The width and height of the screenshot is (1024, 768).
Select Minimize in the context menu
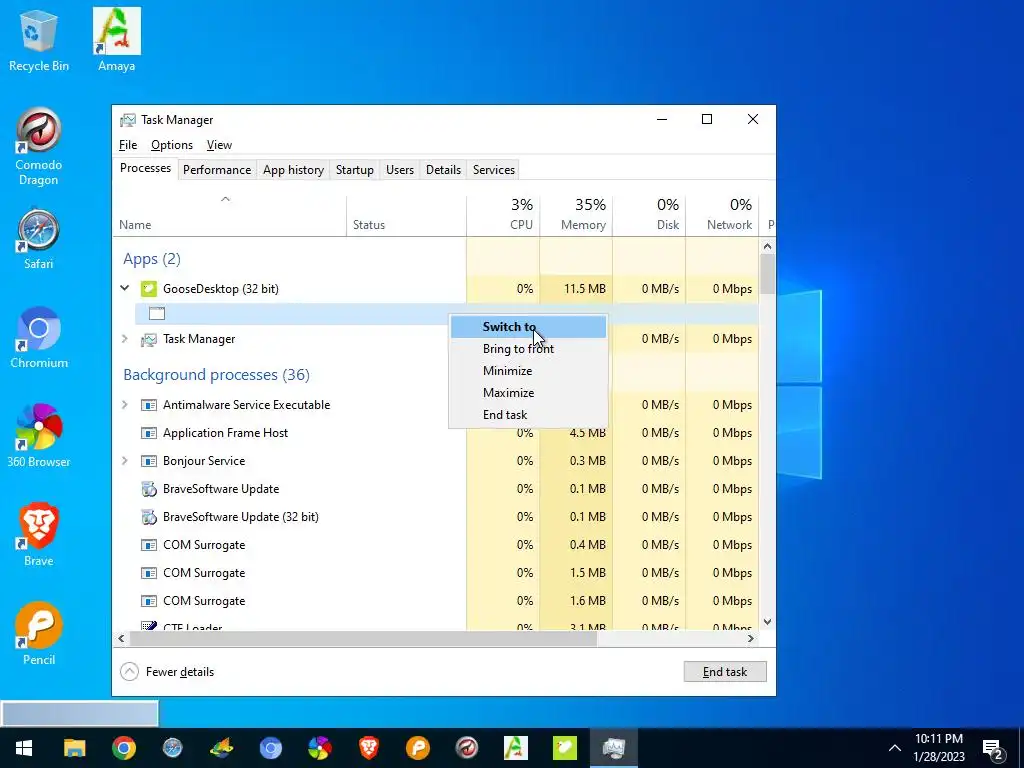click(x=528, y=371)
